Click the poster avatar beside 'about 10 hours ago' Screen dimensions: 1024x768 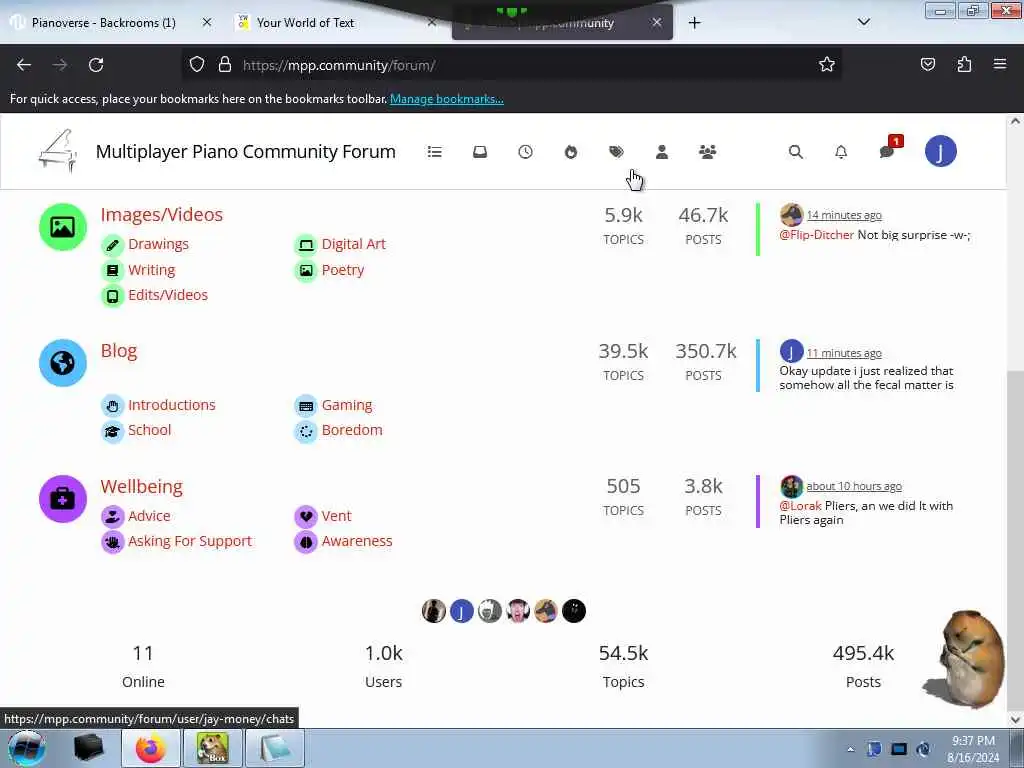point(792,487)
